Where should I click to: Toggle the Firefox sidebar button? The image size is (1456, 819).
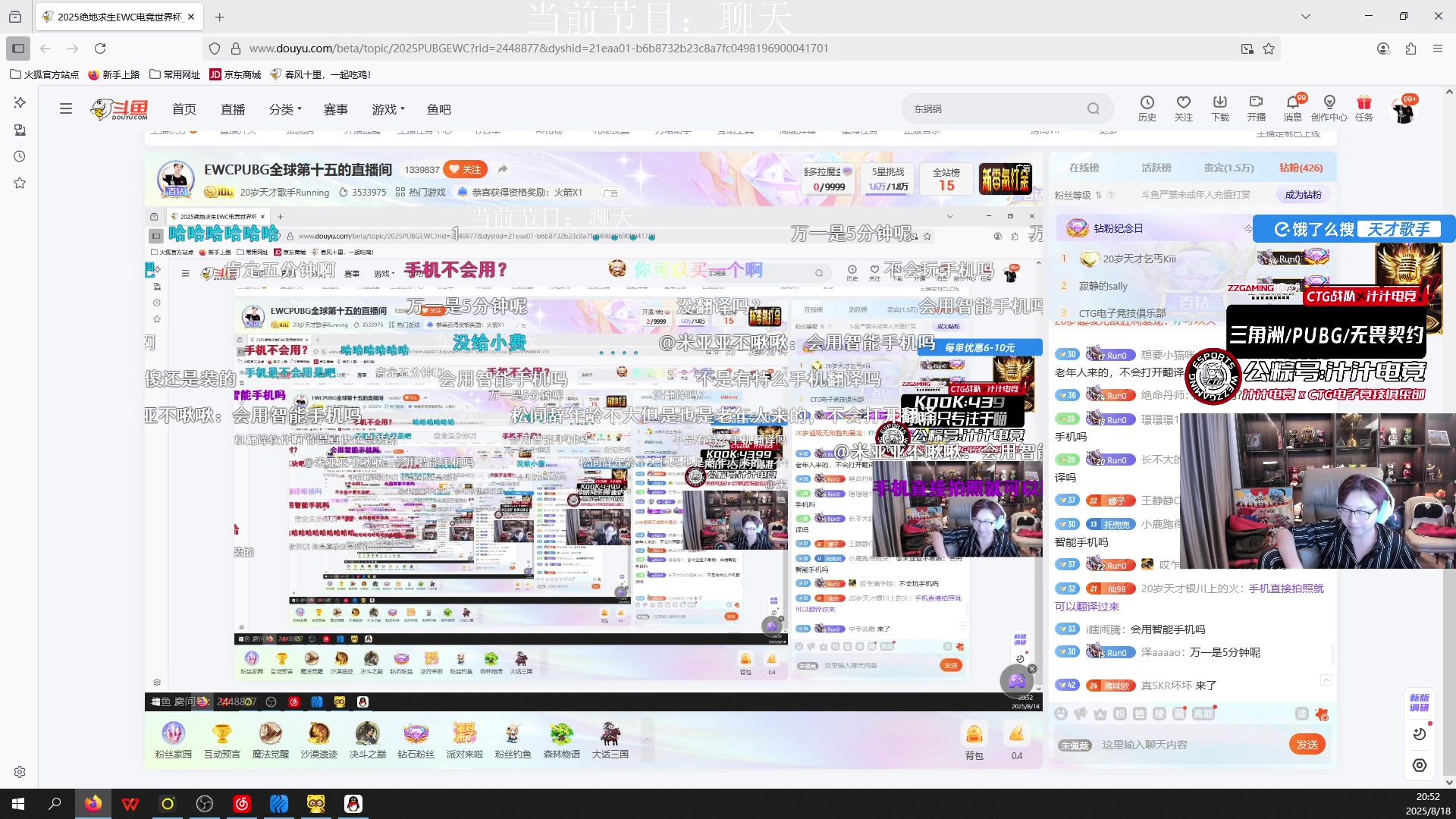[x=18, y=49]
